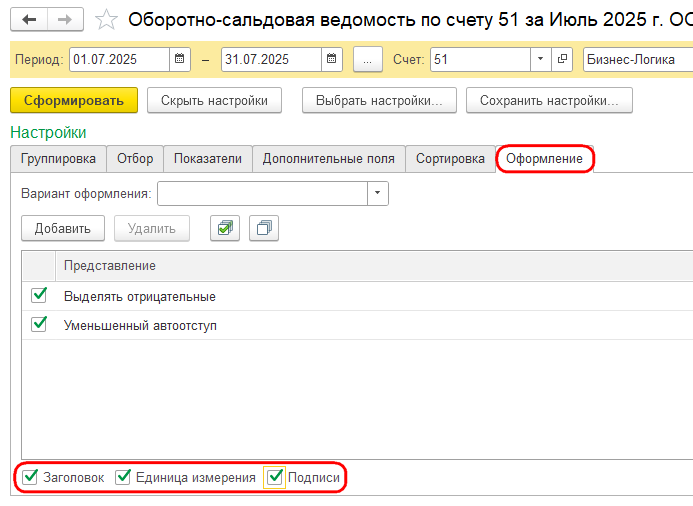This screenshot has height=506, width=693.
Task: Open the Дополнительные поля tab
Action: 329,159
